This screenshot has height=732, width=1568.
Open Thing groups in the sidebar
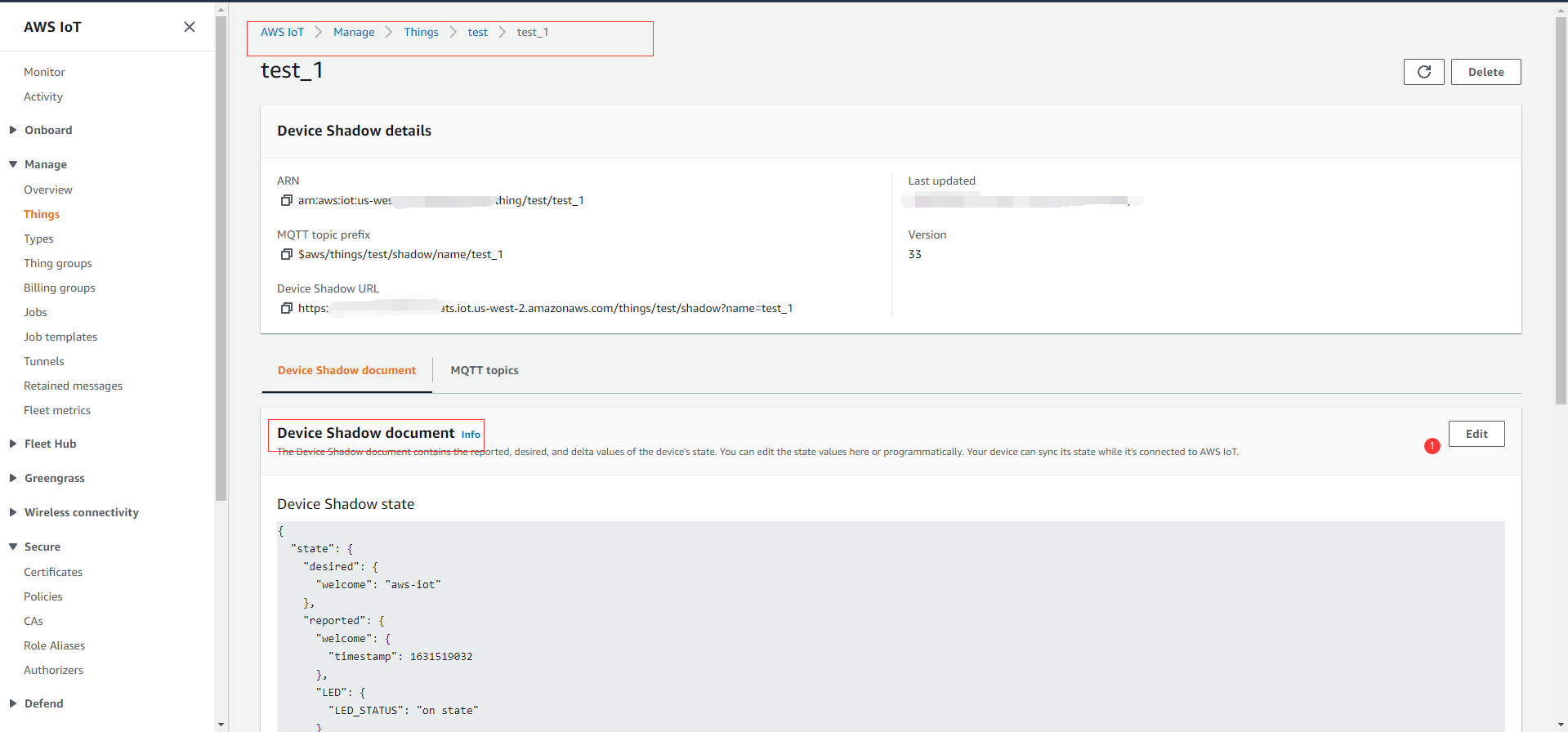pyautogui.click(x=58, y=263)
